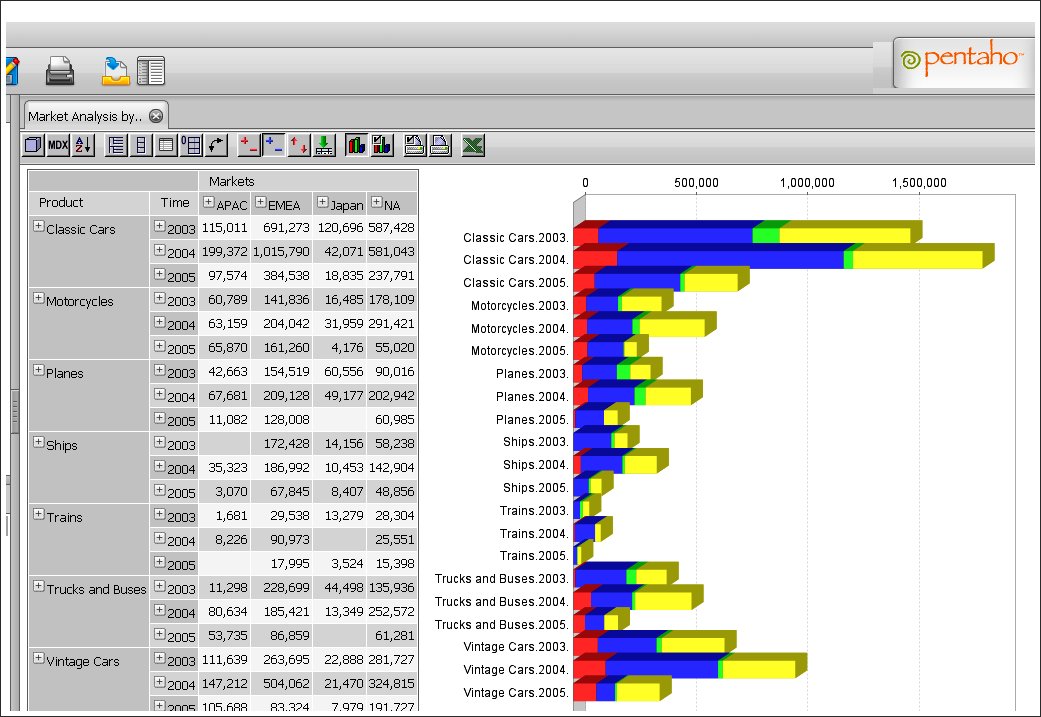Close the Market Analysis tab
The width and height of the screenshot is (1041, 717).
click(156, 116)
